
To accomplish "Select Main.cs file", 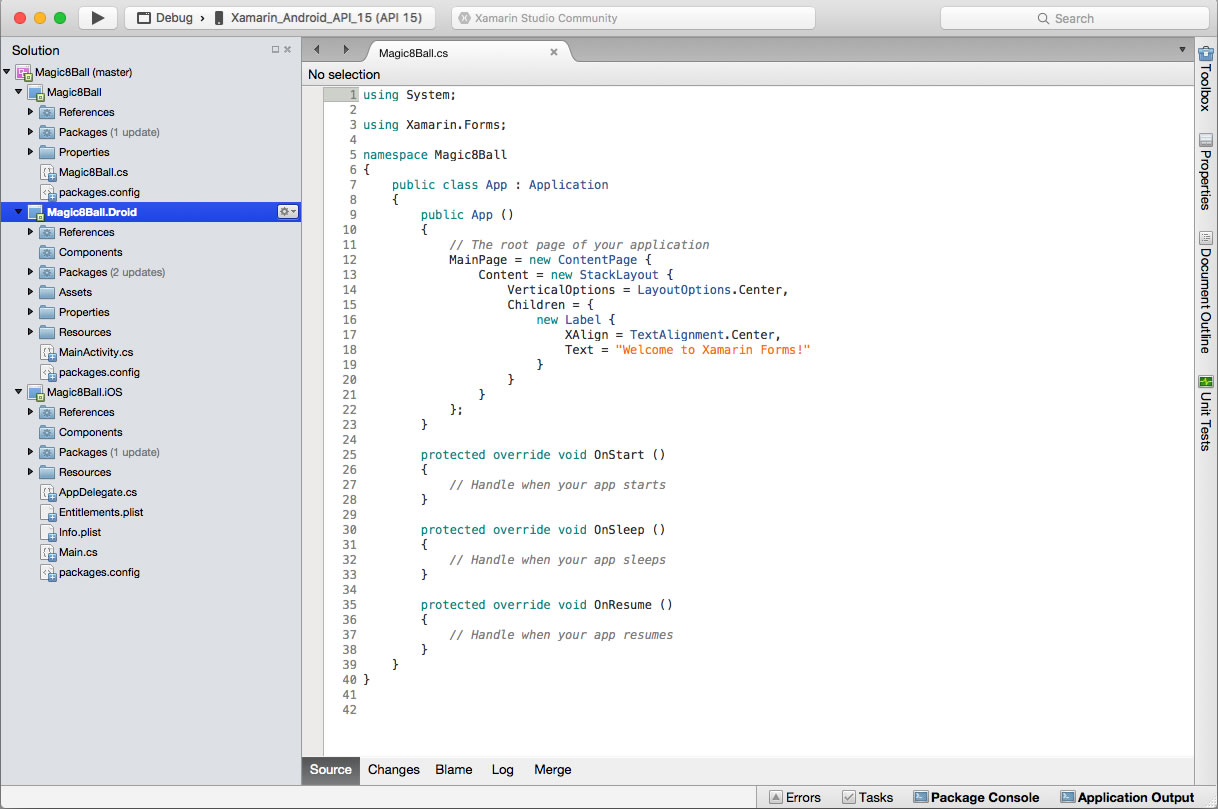I will click(78, 552).
